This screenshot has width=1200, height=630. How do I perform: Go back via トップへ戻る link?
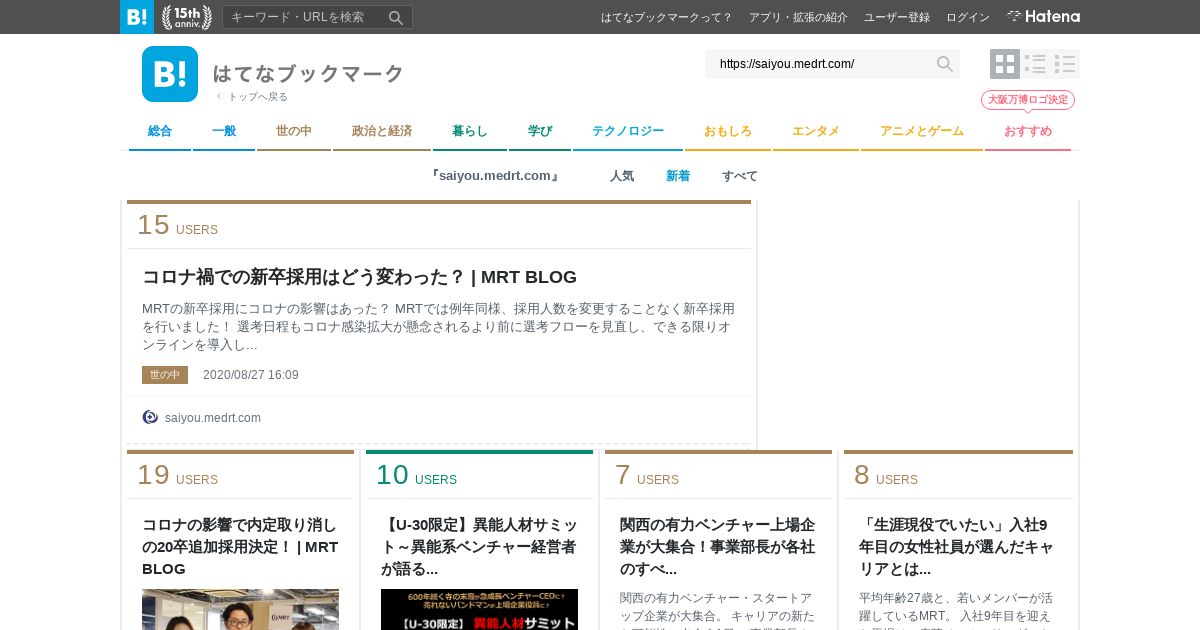click(x=252, y=97)
